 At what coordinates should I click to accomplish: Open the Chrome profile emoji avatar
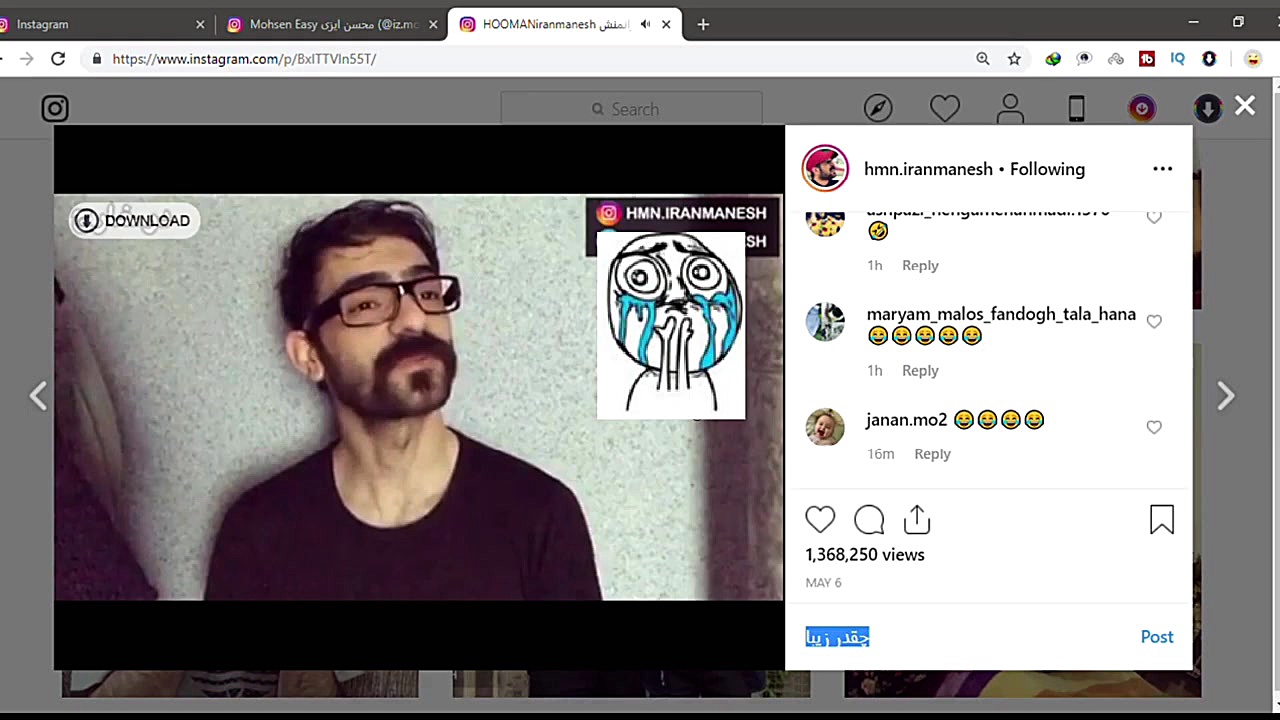point(1252,59)
